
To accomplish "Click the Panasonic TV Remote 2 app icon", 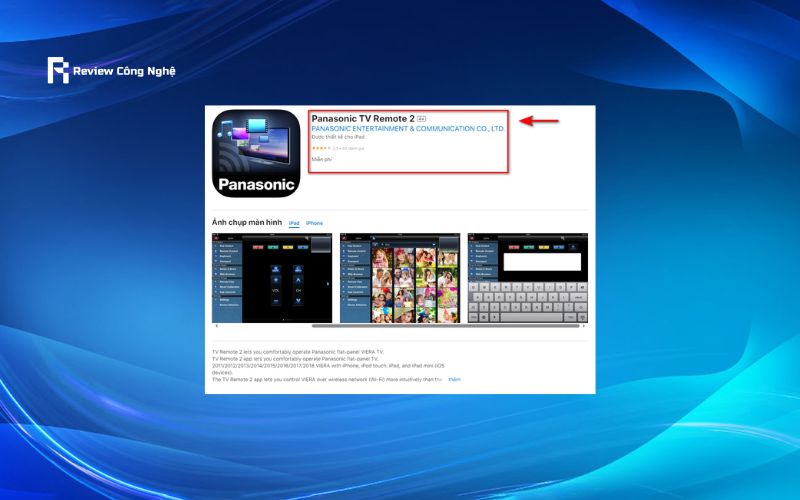I will (x=256, y=153).
